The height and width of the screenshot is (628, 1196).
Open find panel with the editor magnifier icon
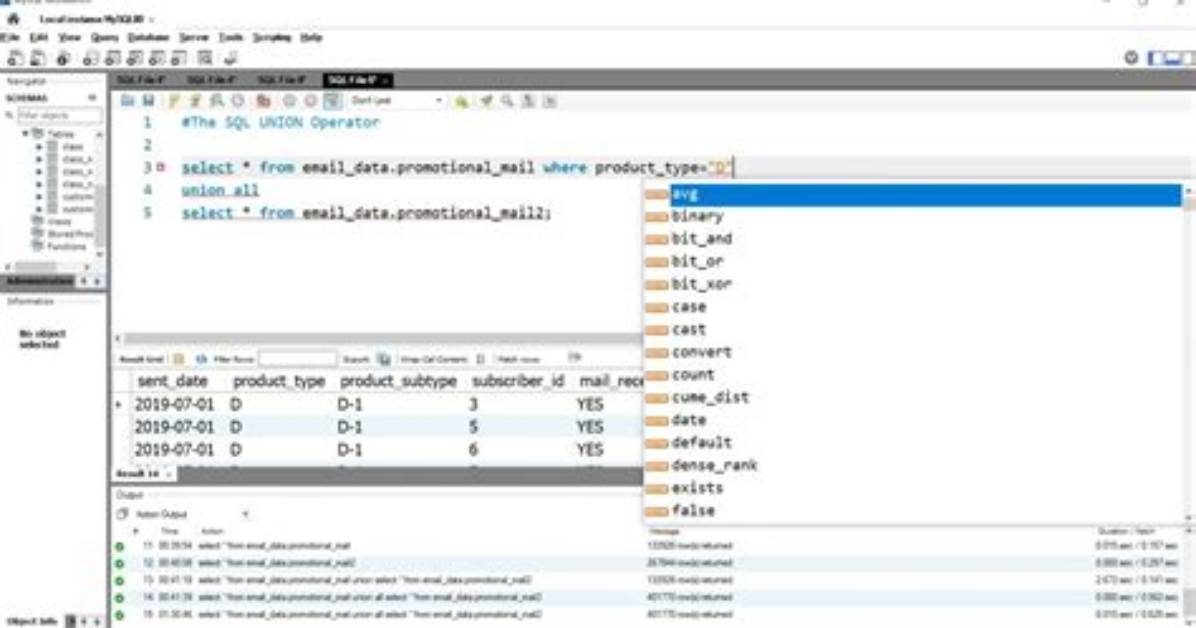pyautogui.click(x=507, y=101)
